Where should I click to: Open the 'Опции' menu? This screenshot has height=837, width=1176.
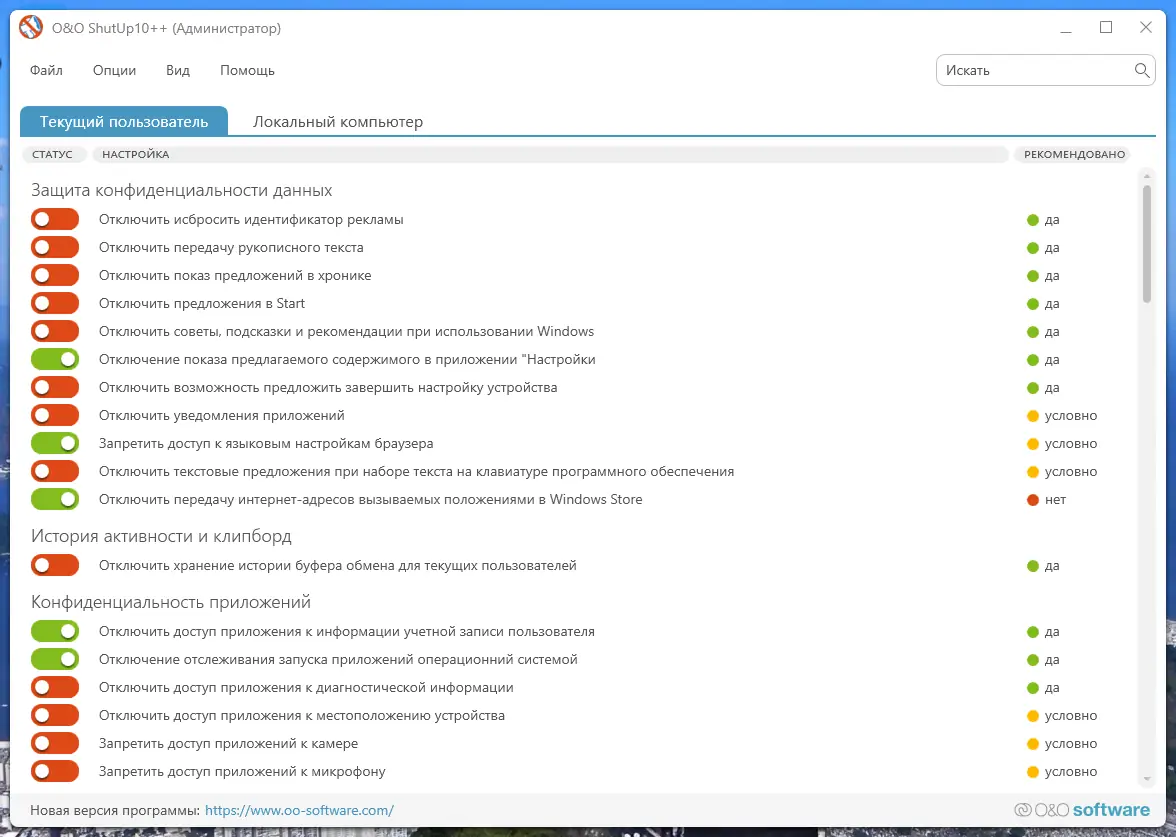click(113, 70)
